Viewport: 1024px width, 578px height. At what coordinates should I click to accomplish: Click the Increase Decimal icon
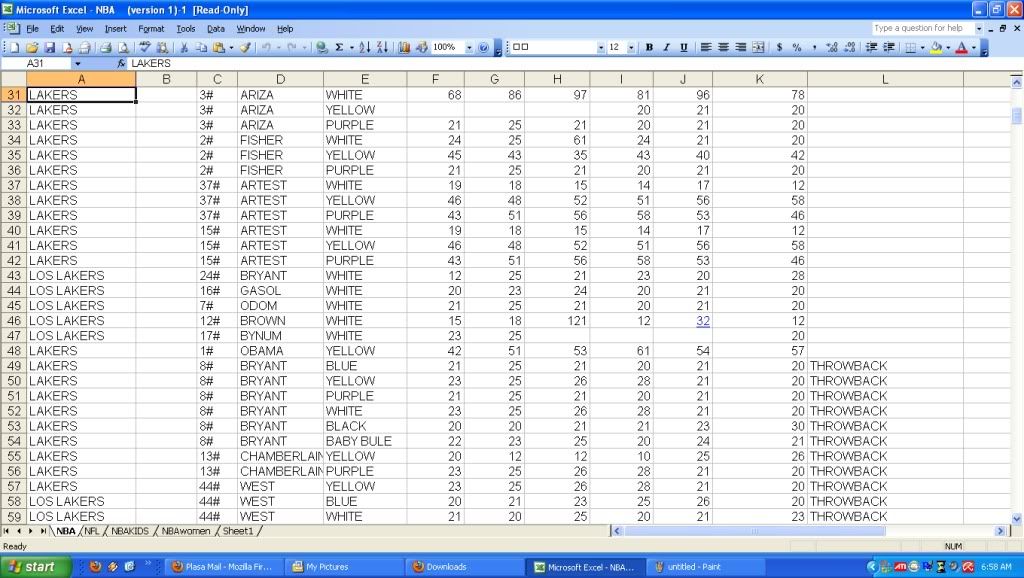coord(831,48)
